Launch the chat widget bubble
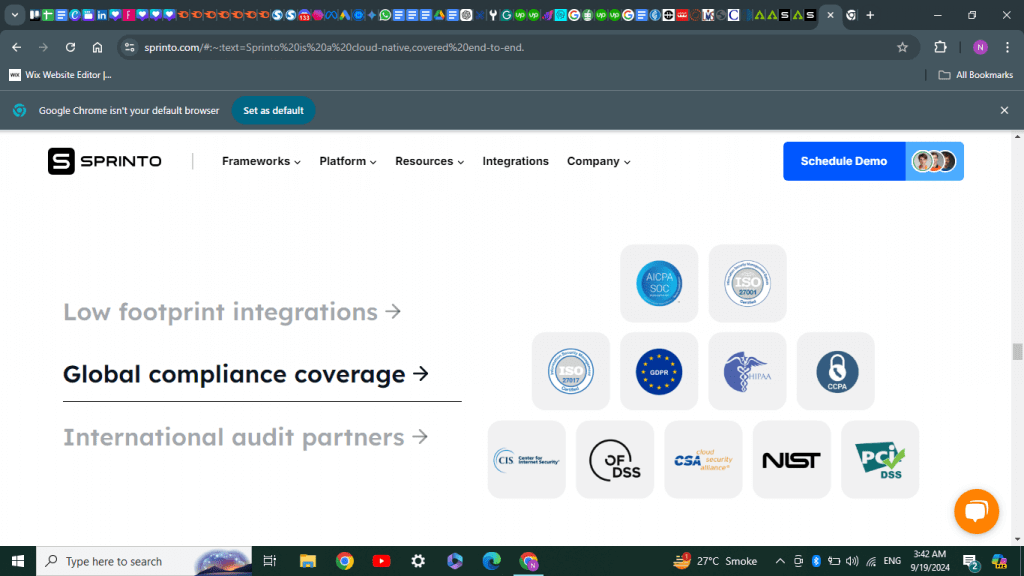The height and width of the screenshot is (576, 1024). [976, 511]
